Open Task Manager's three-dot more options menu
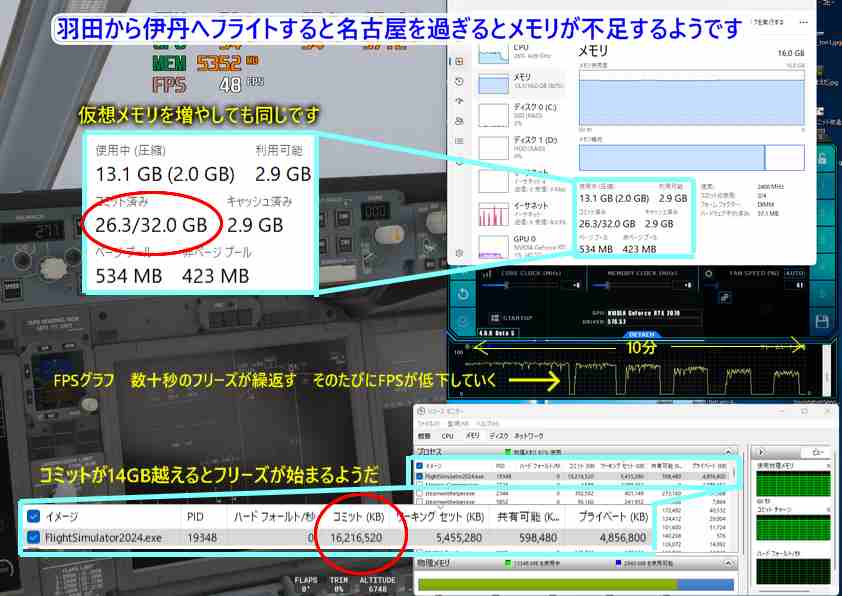842x596 pixels. [803, 23]
